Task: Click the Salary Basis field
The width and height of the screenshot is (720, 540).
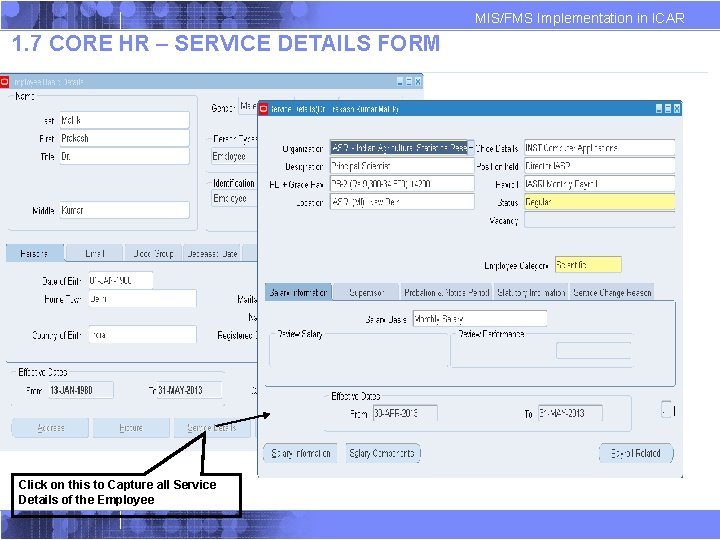Action: 480,318
